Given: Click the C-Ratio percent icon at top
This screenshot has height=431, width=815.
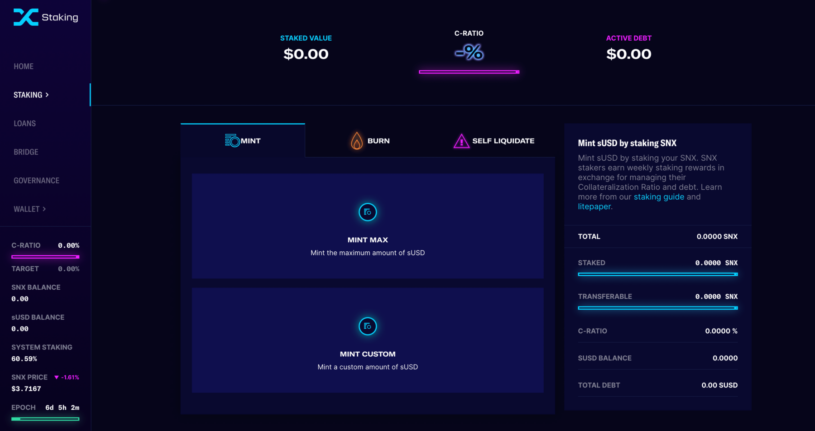Looking at the screenshot, I should click(x=469, y=52).
